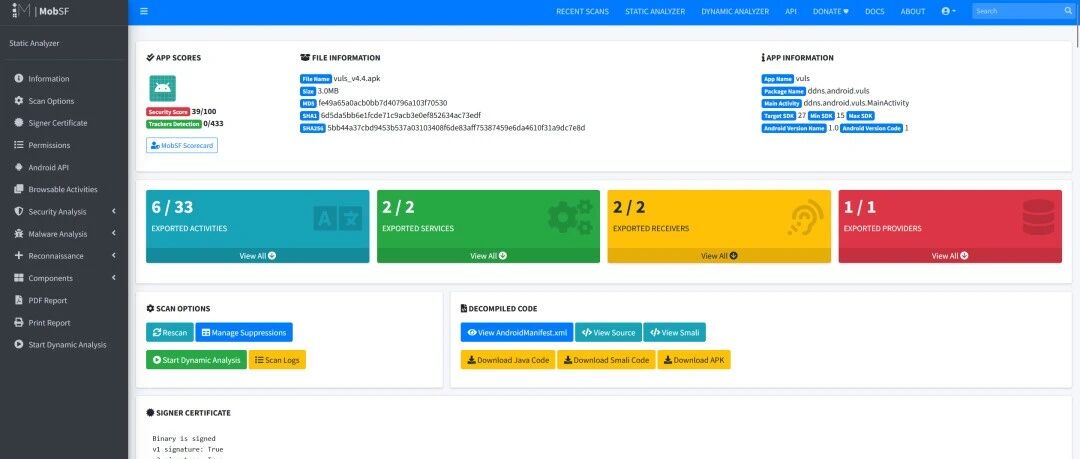Open API page in top navigation

(791, 12)
